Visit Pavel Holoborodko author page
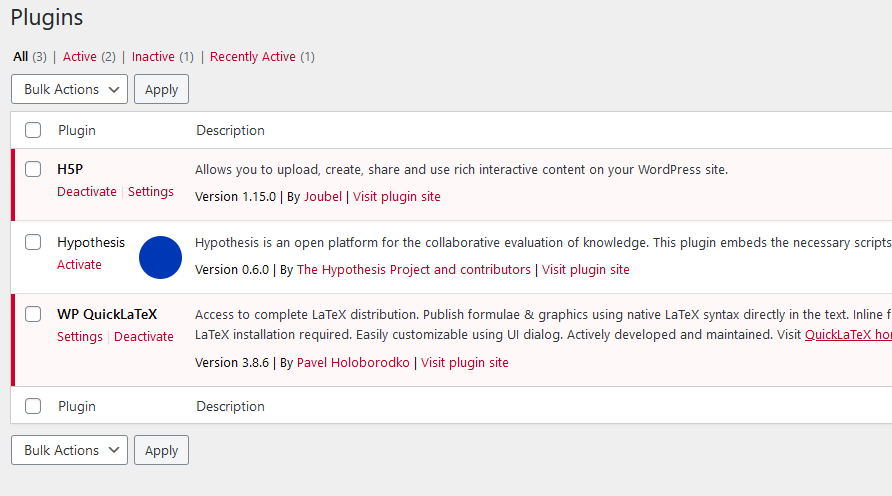892x496 pixels. tap(353, 363)
